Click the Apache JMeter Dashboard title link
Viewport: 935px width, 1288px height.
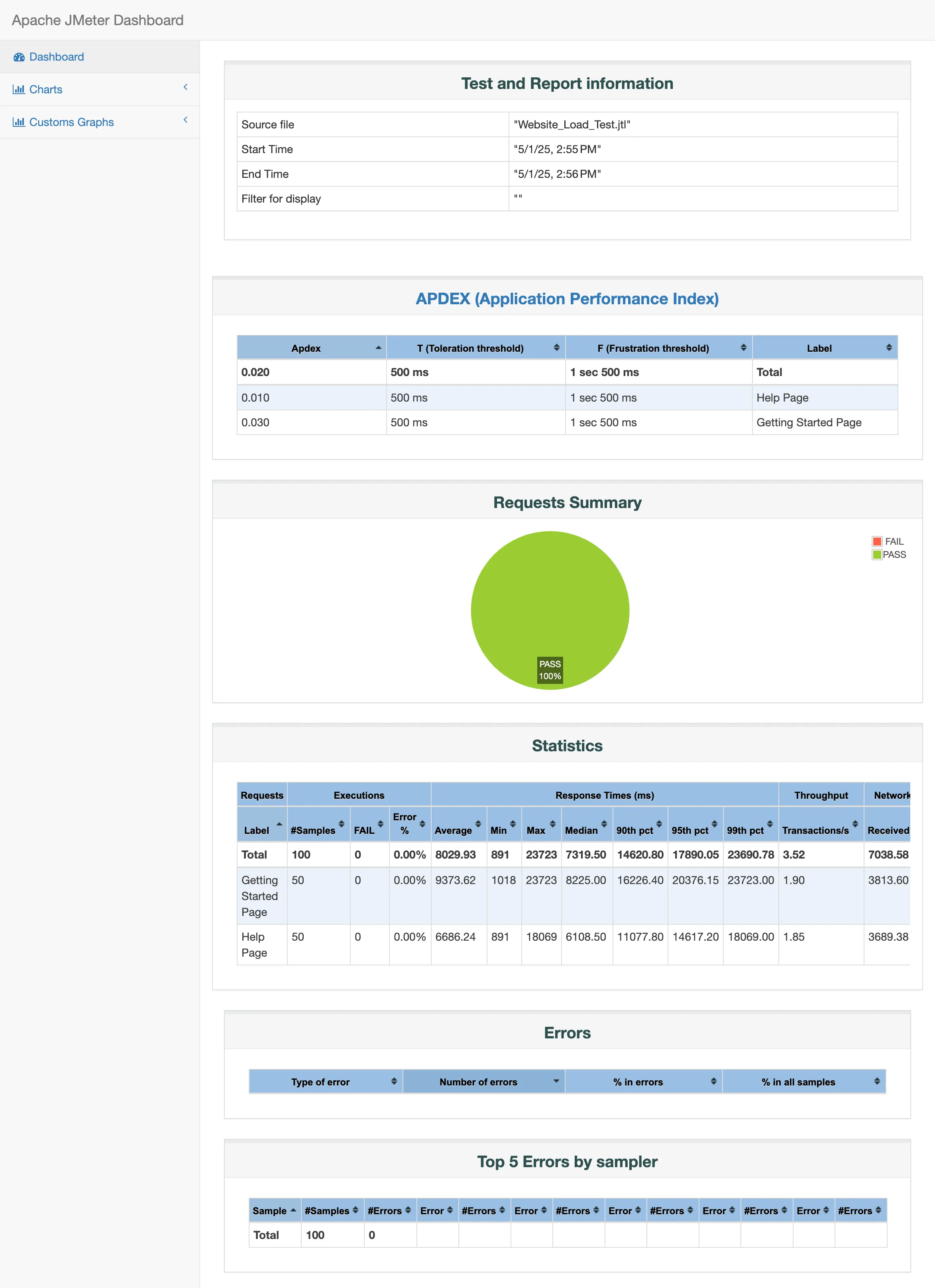[98, 20]
